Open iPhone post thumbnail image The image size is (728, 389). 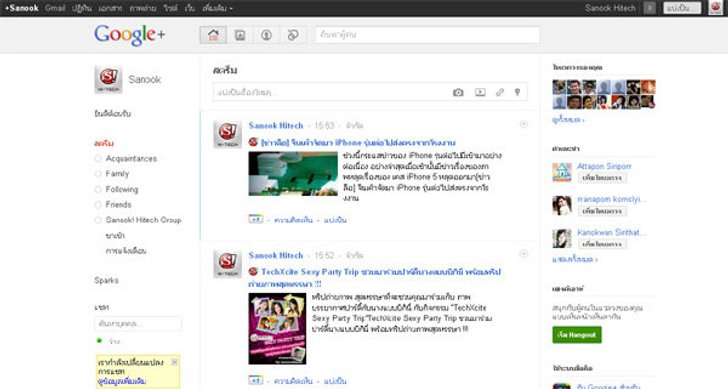293,174
